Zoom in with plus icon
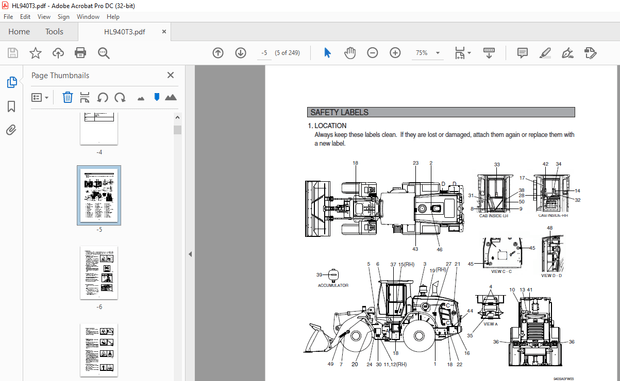The width and height of the screenshot is (620, 381). click(x=395, y=53)
